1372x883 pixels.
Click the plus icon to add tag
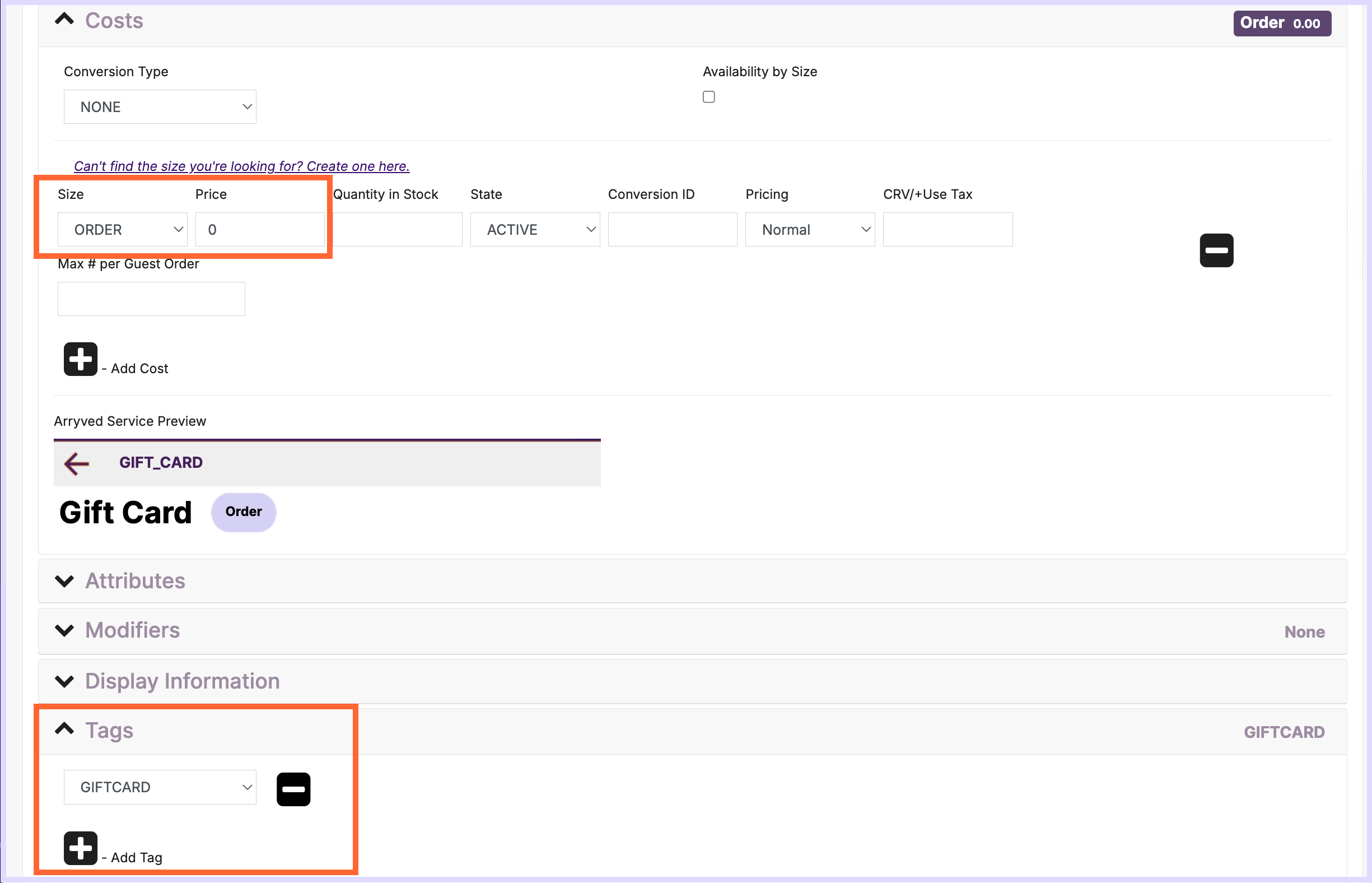80,848
